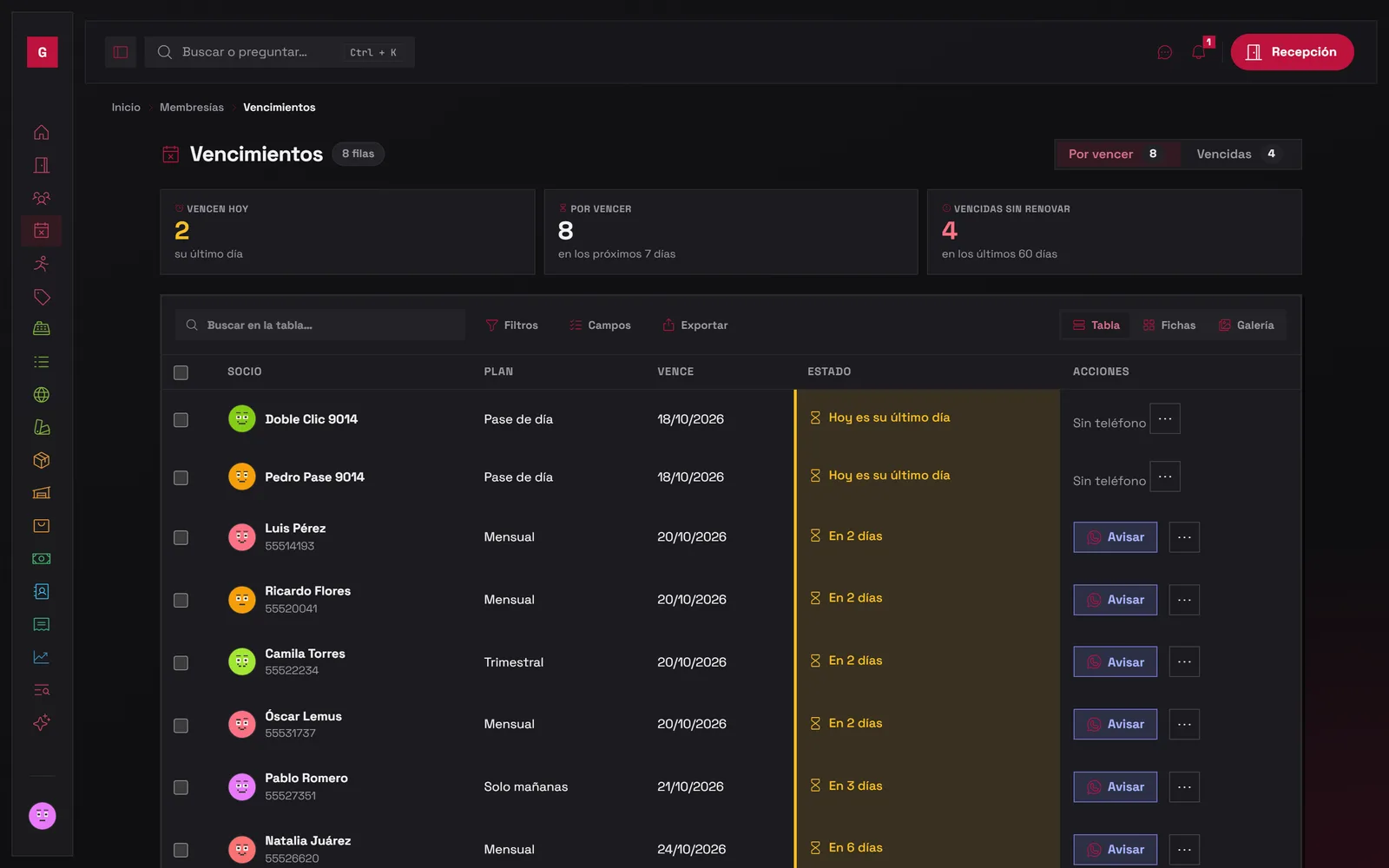
Task: Open the home icon in sidebar
Action: click(x=41, y=132)
